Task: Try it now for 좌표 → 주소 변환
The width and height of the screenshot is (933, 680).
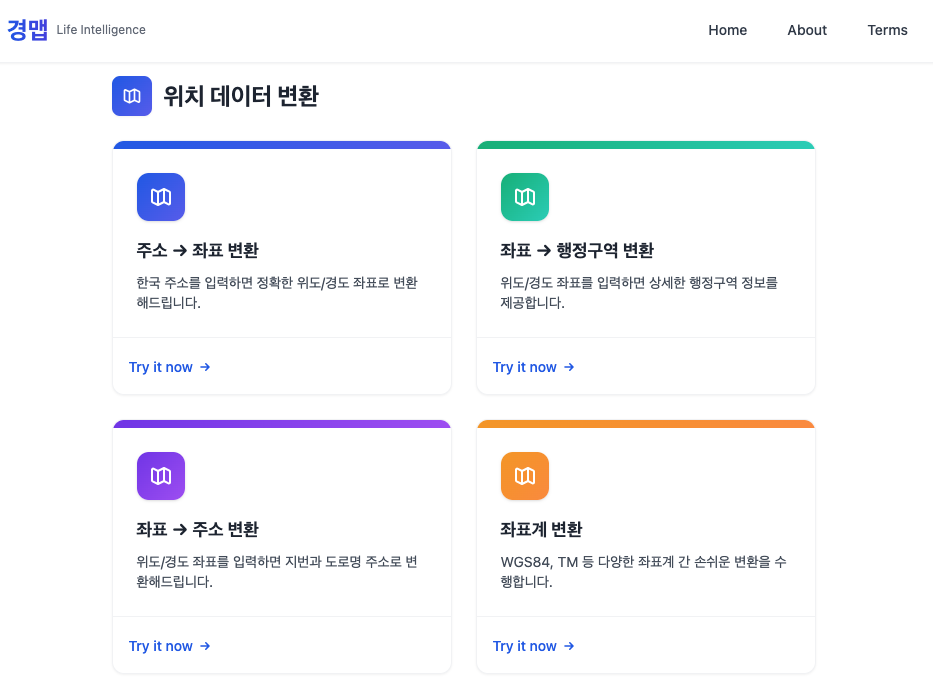Action: tap(170, 646)
